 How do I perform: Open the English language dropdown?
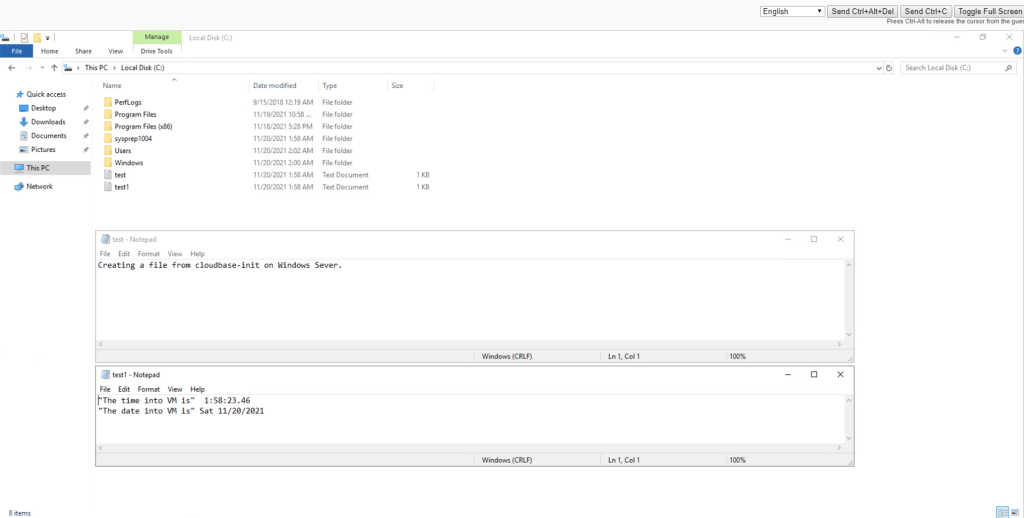coord(792,11)
